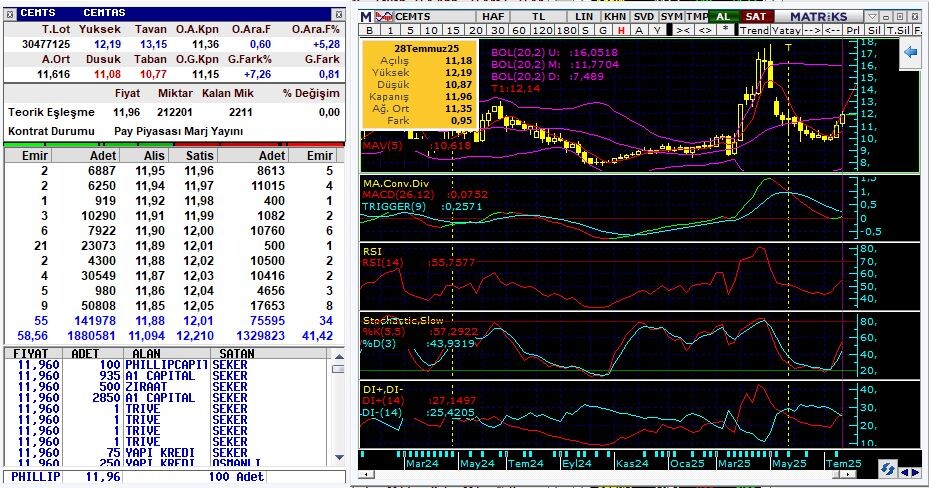
Task: Click the TL currency button
Action: click(x=538, y=17)
